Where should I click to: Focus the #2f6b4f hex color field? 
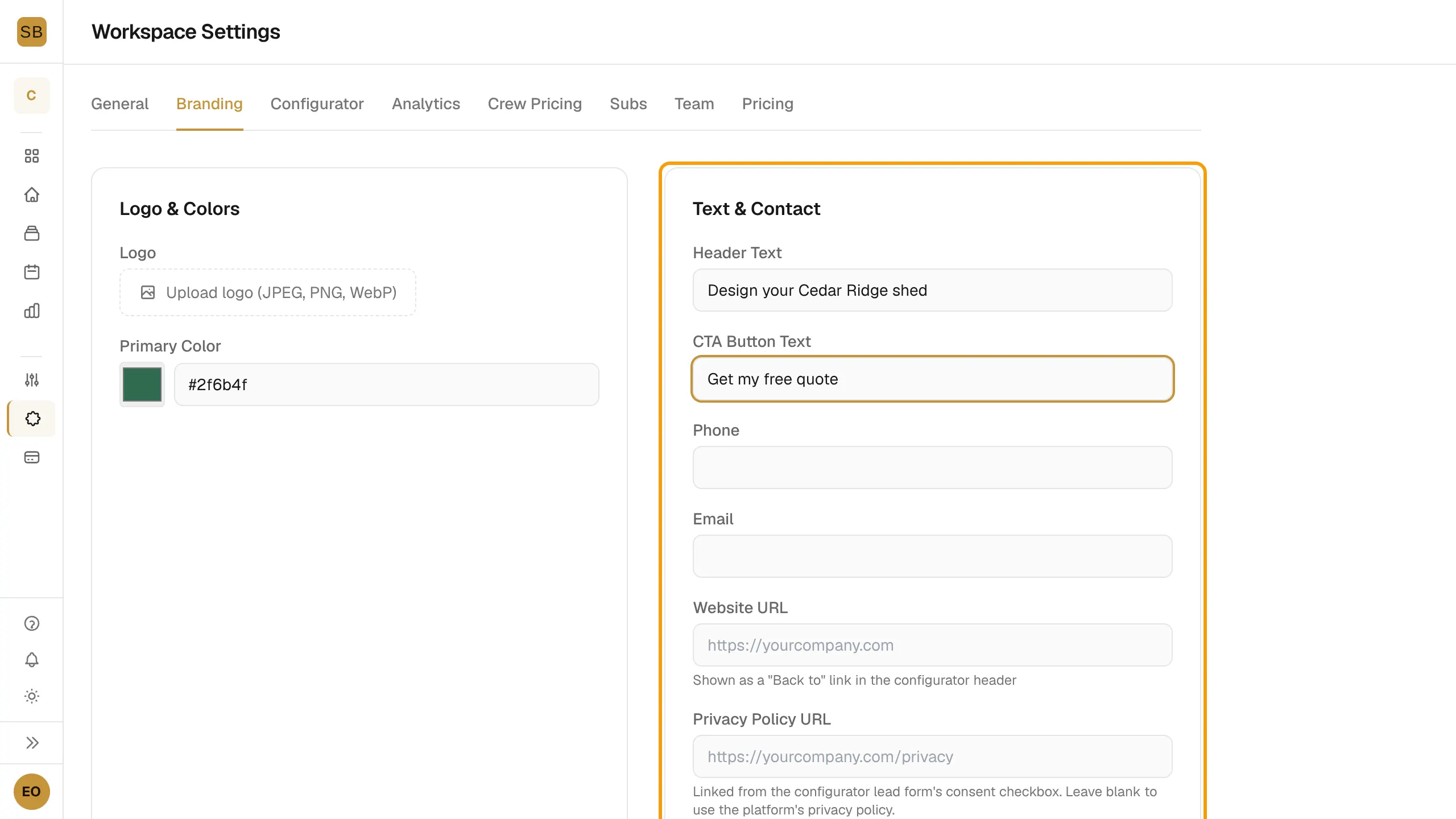(x=386, y=384)
